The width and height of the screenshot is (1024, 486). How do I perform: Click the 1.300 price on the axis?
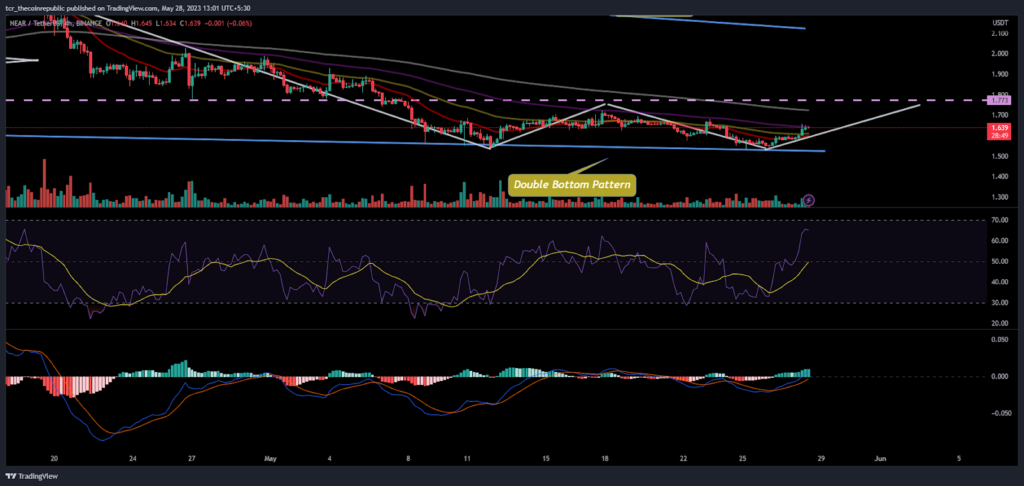(1000, 197)
